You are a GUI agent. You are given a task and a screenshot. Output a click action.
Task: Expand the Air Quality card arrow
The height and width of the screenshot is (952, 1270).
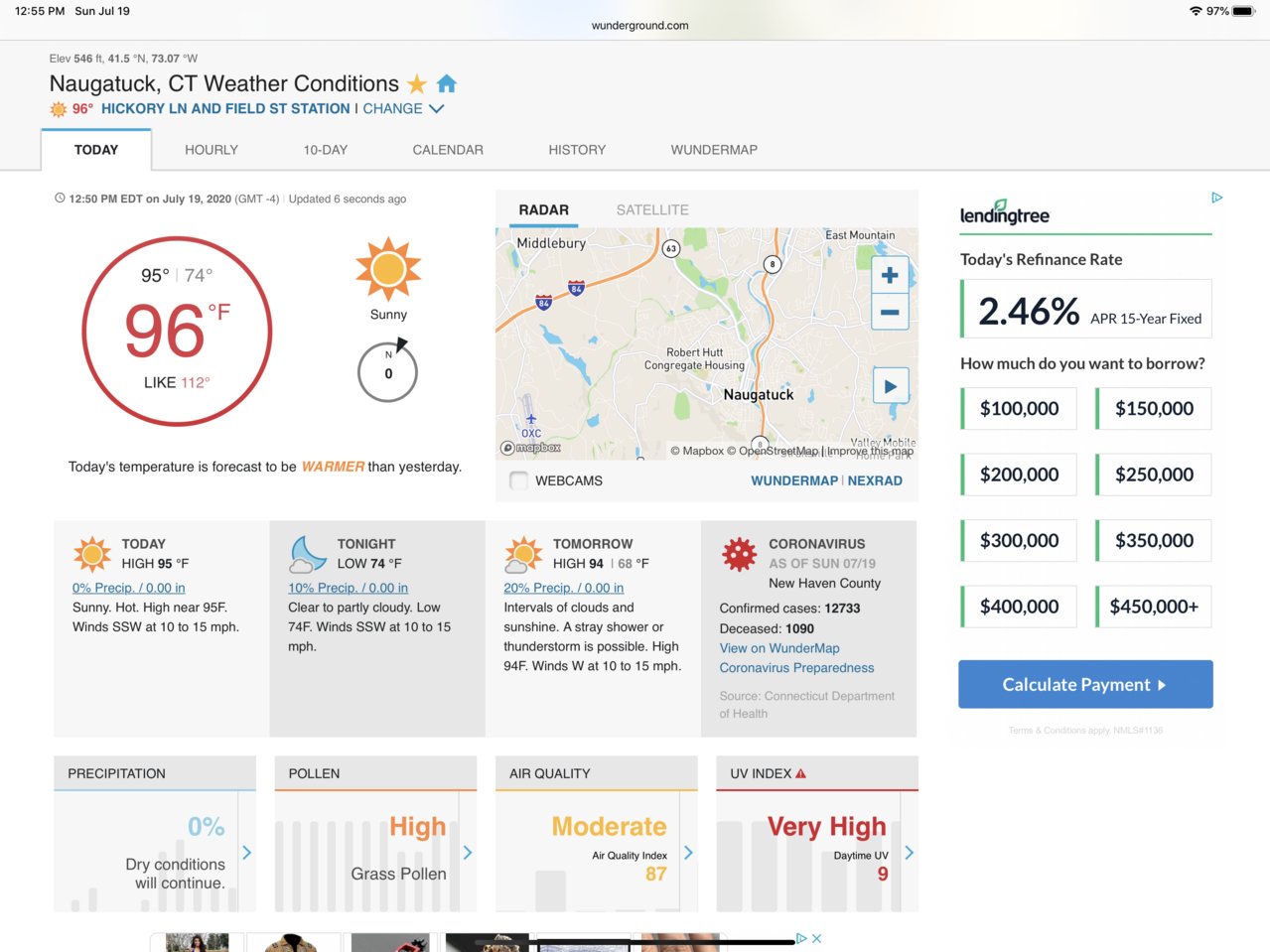pos(688,853)
